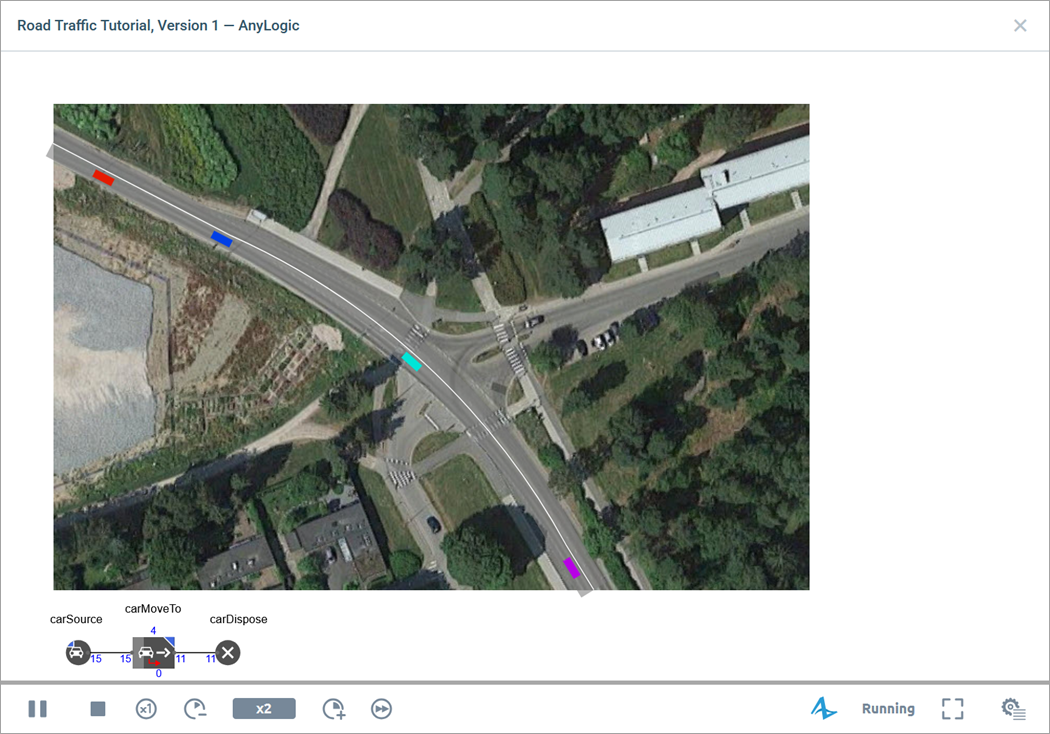This screenshot has width=1050, height=734.
Task: Open the developer panel settings
Action: 1013,709
